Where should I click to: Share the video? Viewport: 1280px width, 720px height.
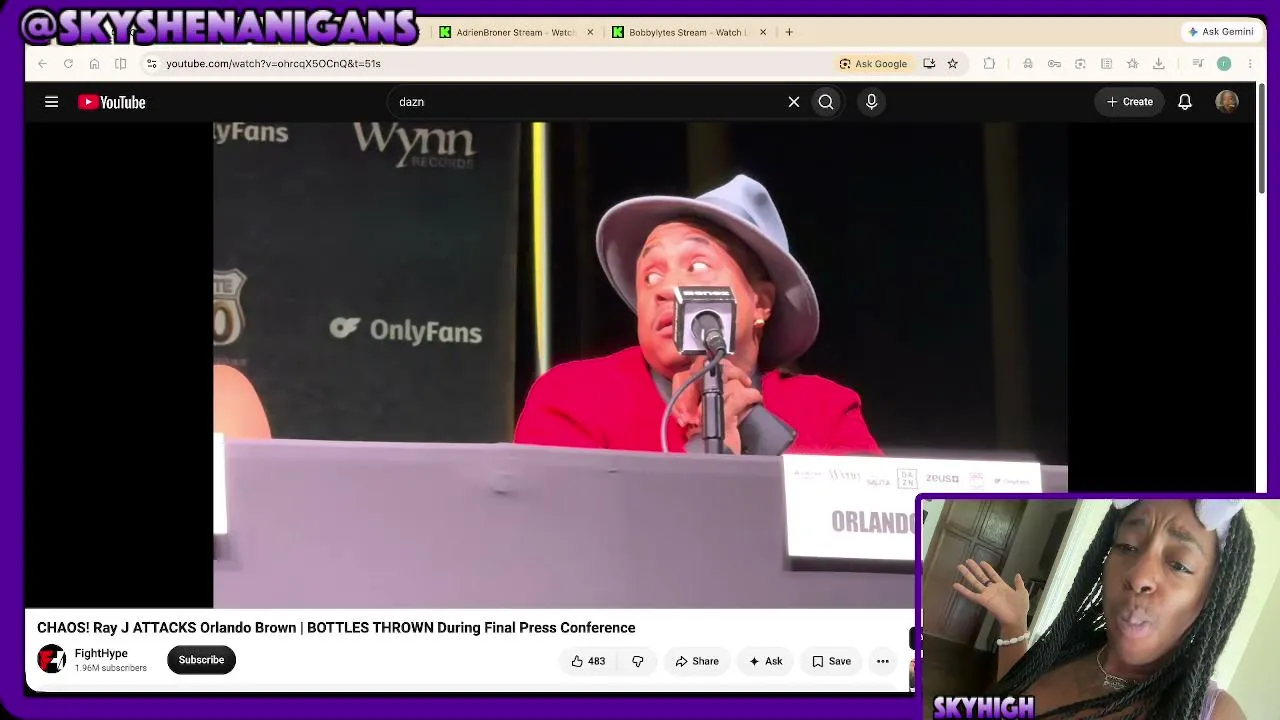(697, 661)
